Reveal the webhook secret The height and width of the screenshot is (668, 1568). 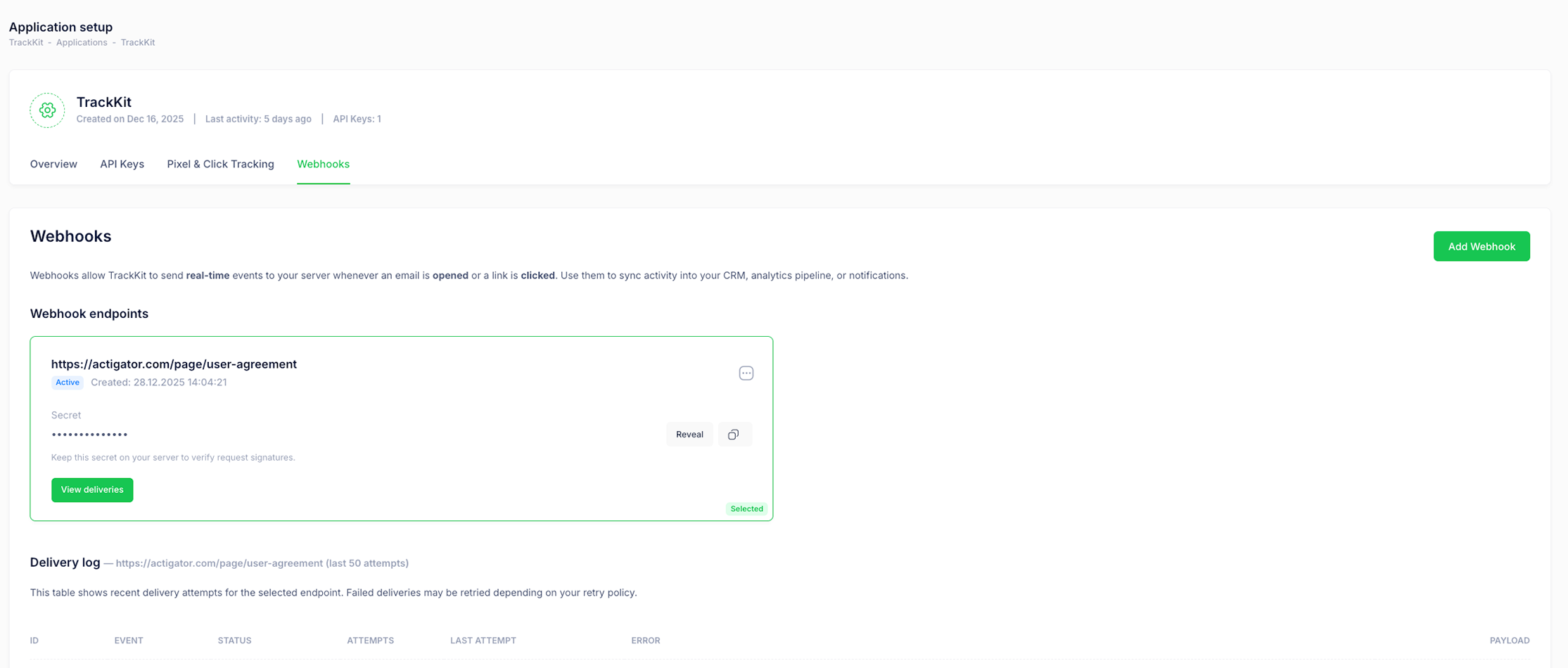point(689,435)
